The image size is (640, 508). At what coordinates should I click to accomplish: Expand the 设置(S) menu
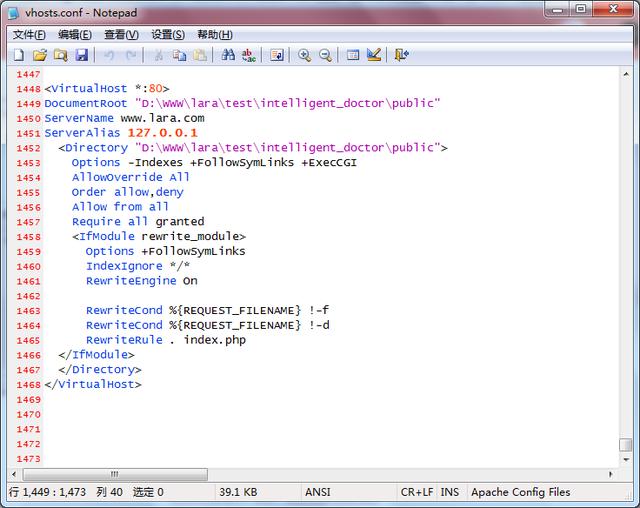click(x=168, y=34)
